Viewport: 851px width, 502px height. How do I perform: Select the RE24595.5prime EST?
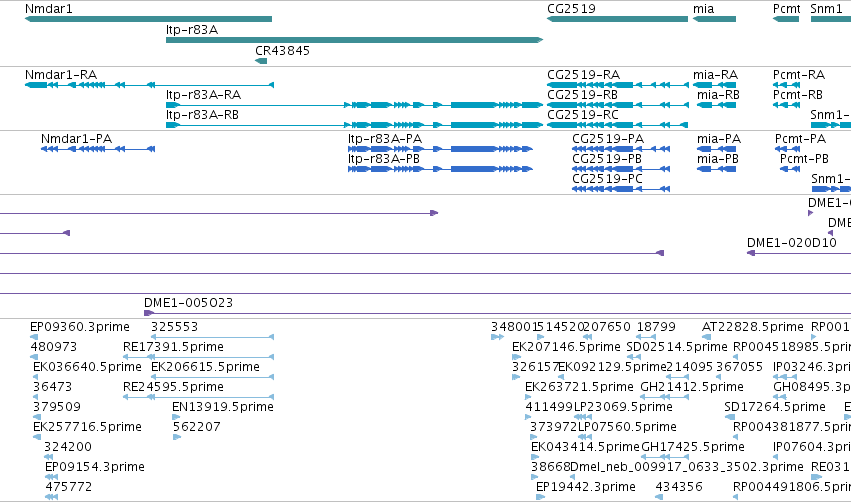(199, 397)
